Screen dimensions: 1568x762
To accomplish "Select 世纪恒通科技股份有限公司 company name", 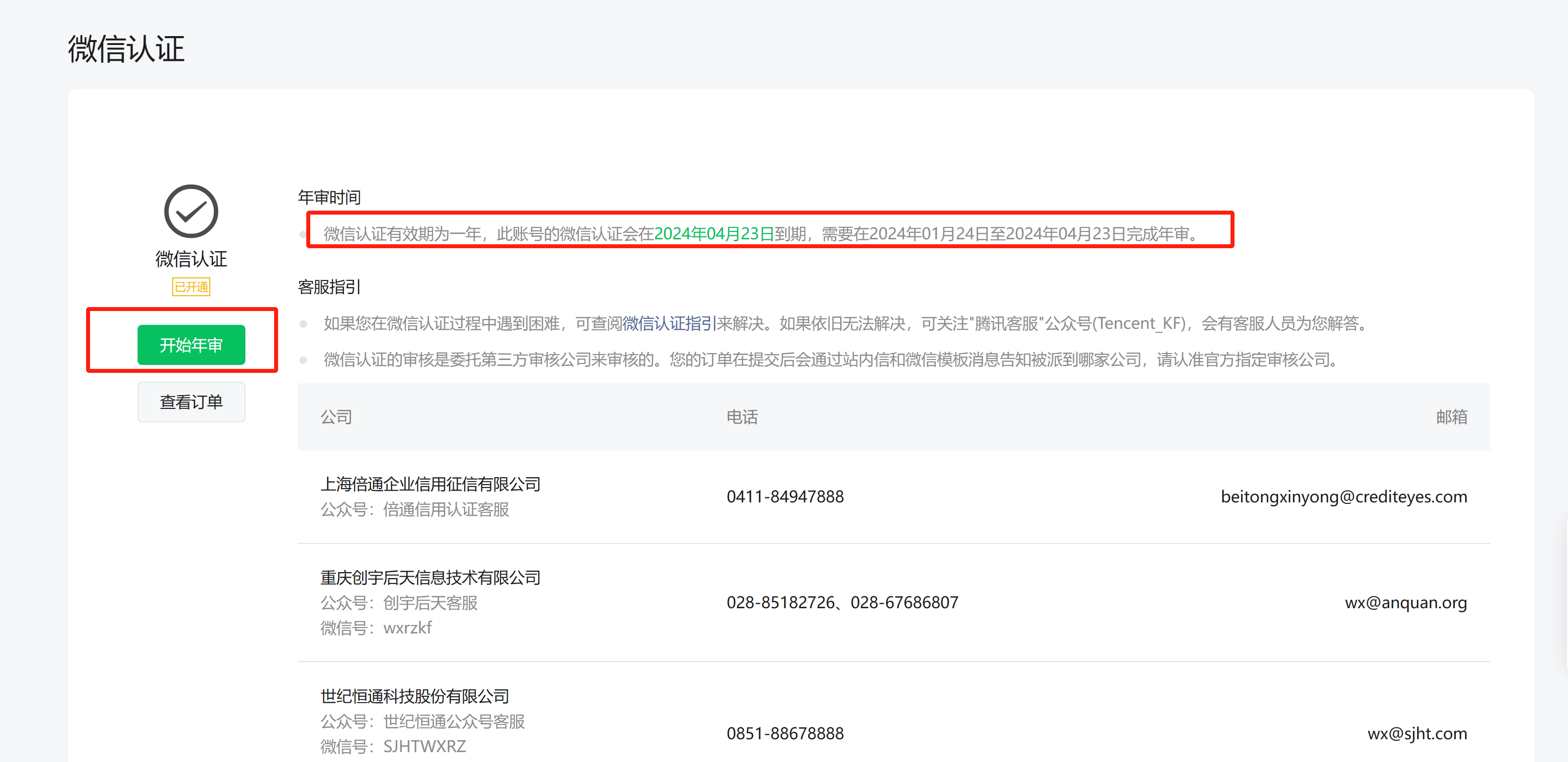I will click(x=415, y=696).
